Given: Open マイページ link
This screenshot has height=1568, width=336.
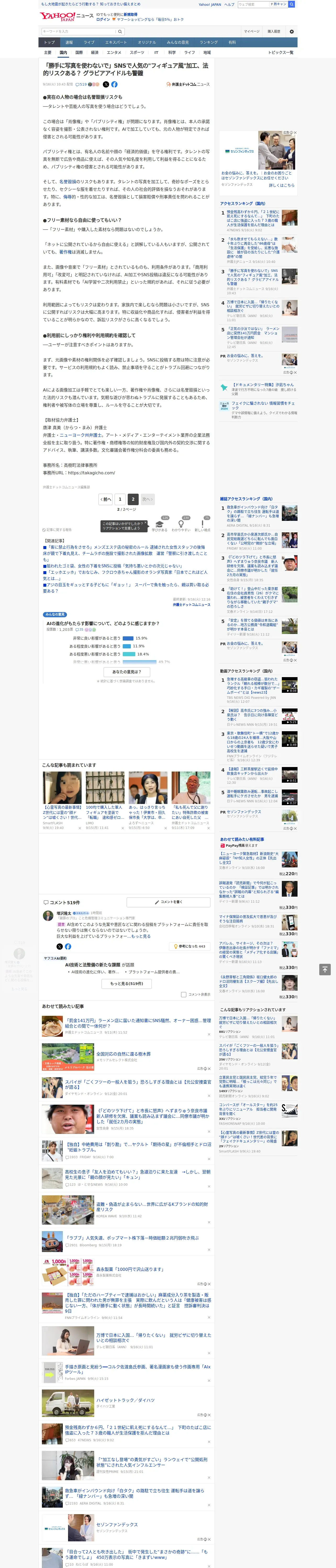Looking at the screenshot, I should [251, 32].
